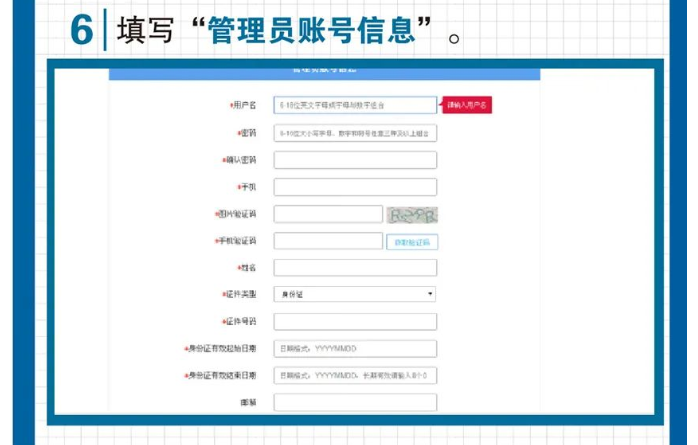Click the 证件号码 ID number field

[x=354, y=321]
